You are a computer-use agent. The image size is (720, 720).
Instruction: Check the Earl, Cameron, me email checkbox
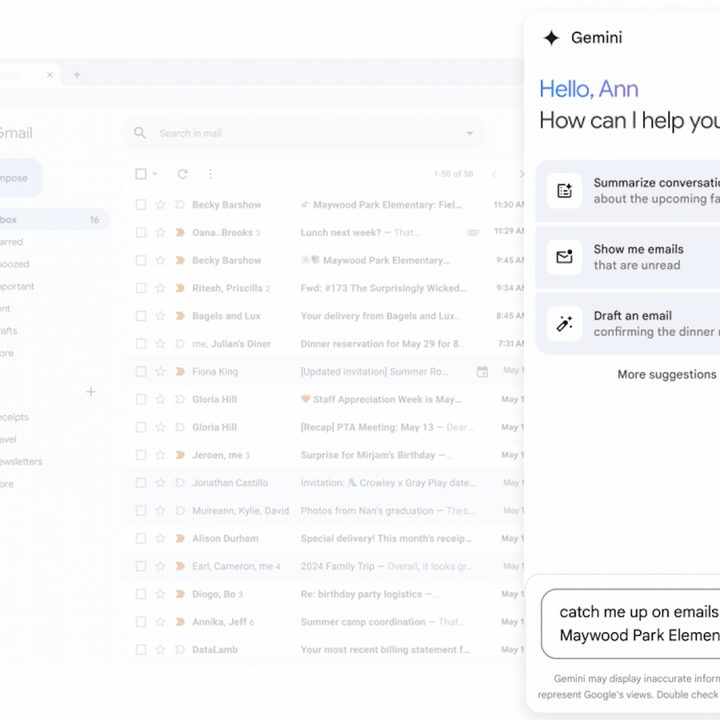point(141,566)
